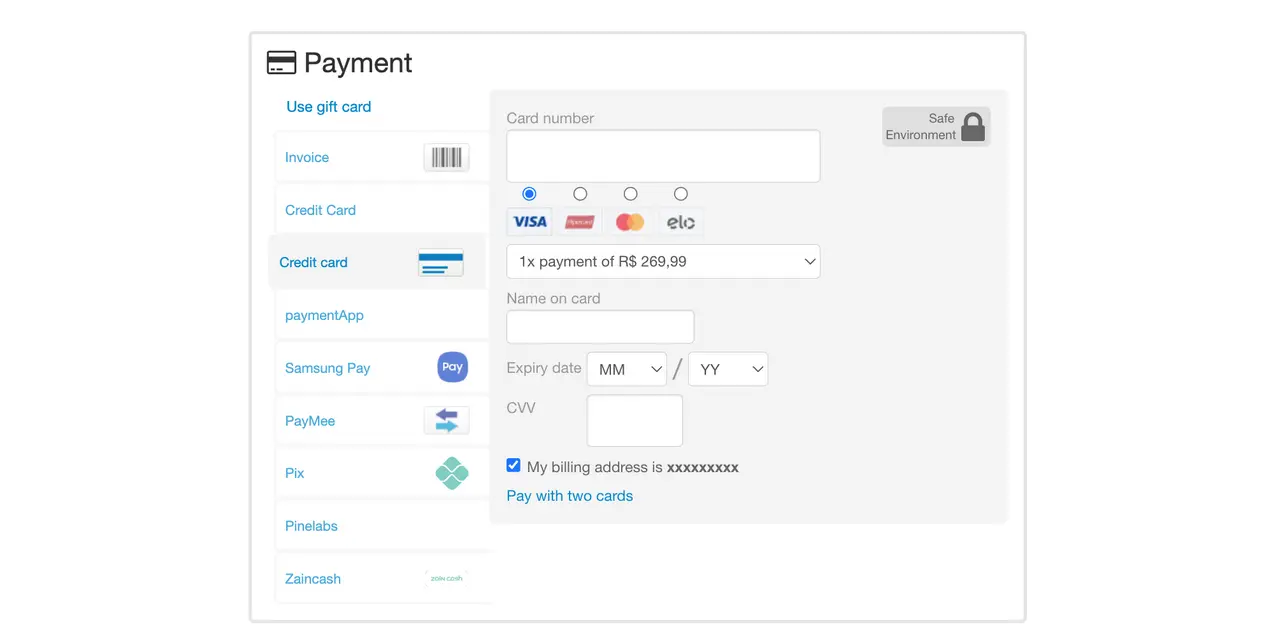Focus the Card number input field
Viewport: 1266px width, 627px height.
pos(663,156)
